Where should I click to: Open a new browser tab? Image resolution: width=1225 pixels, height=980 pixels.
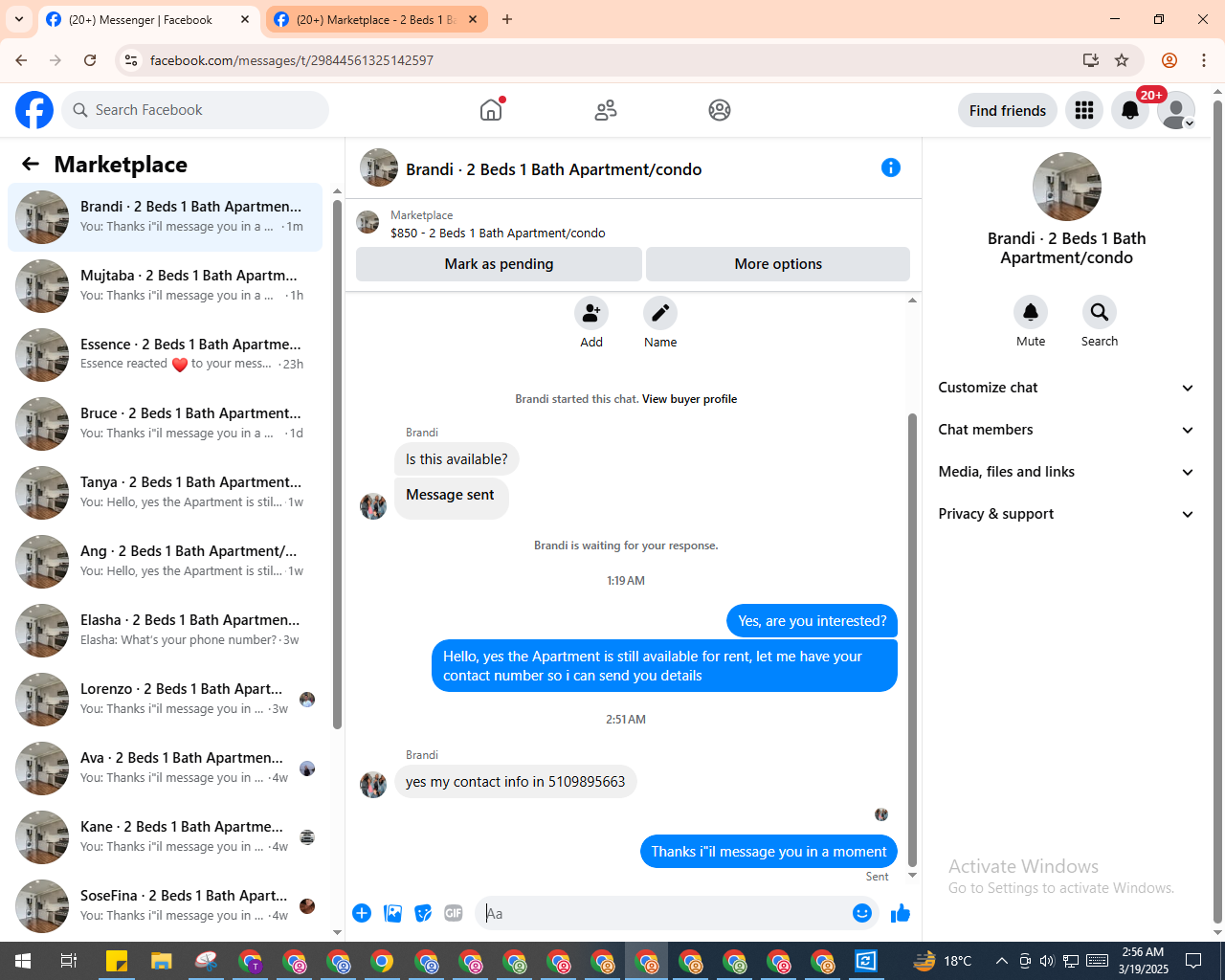[507, 19]
